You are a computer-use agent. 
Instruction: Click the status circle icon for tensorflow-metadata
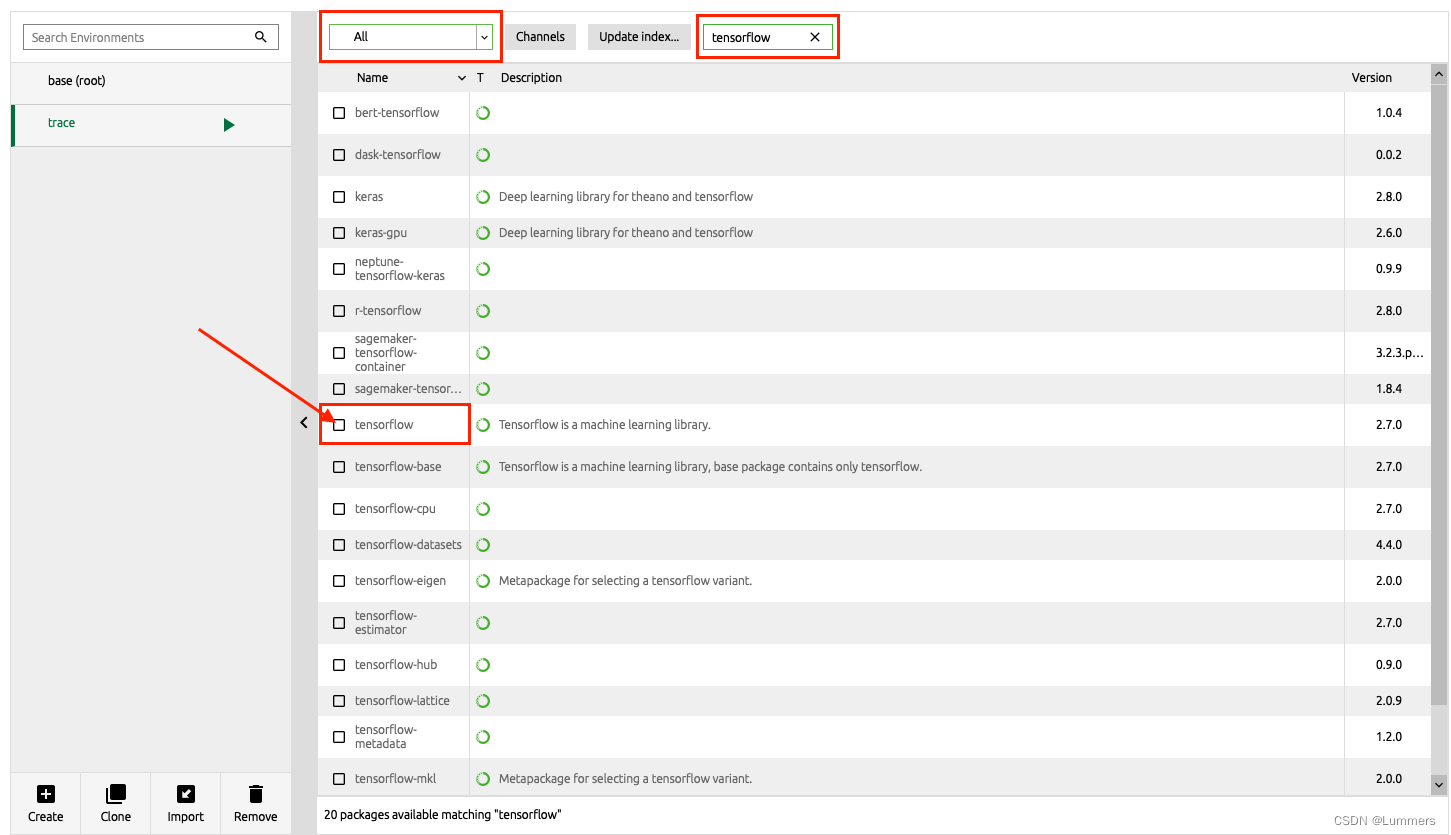[483, 737]
